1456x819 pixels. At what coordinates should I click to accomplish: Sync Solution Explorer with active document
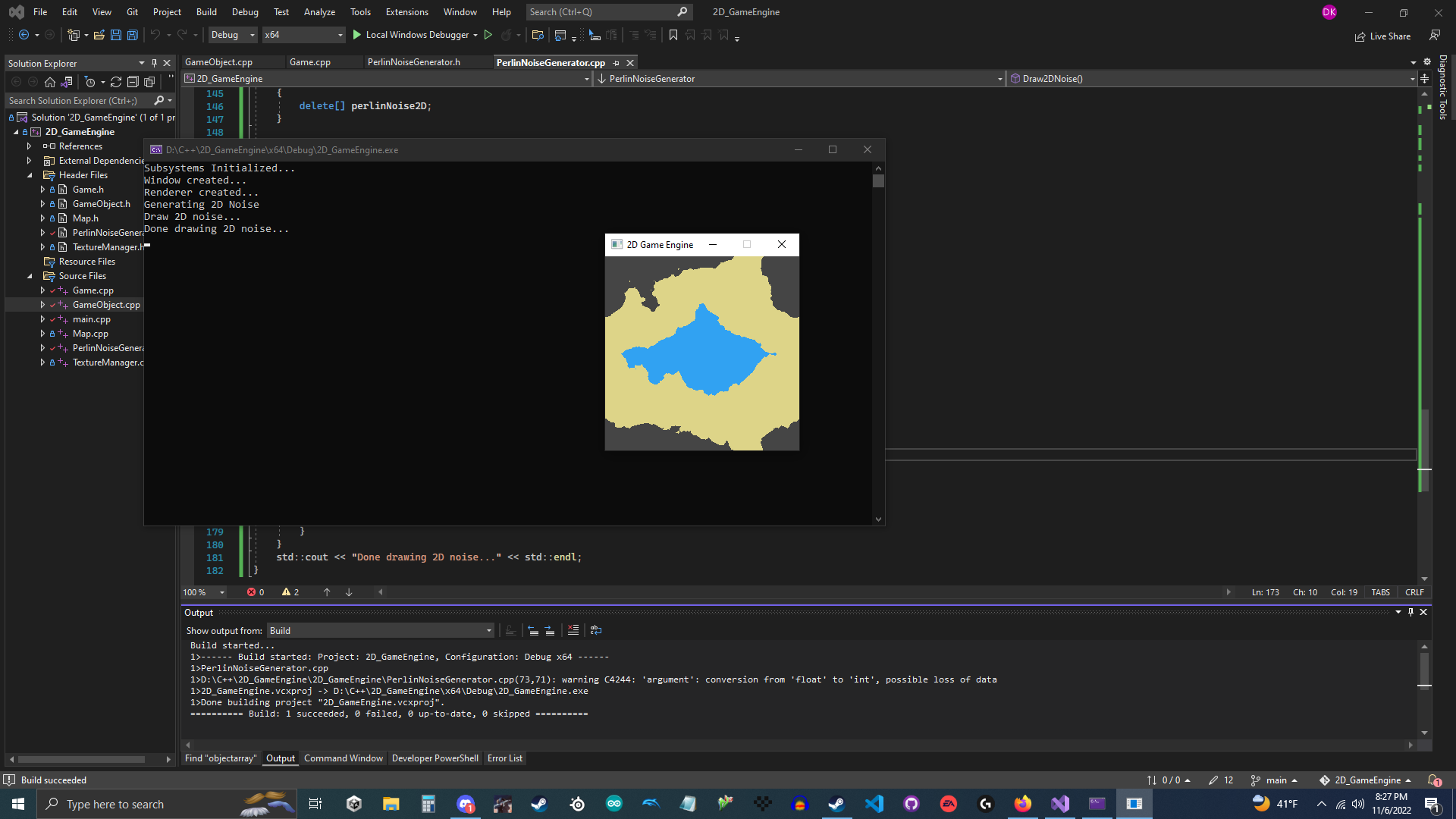67,82
